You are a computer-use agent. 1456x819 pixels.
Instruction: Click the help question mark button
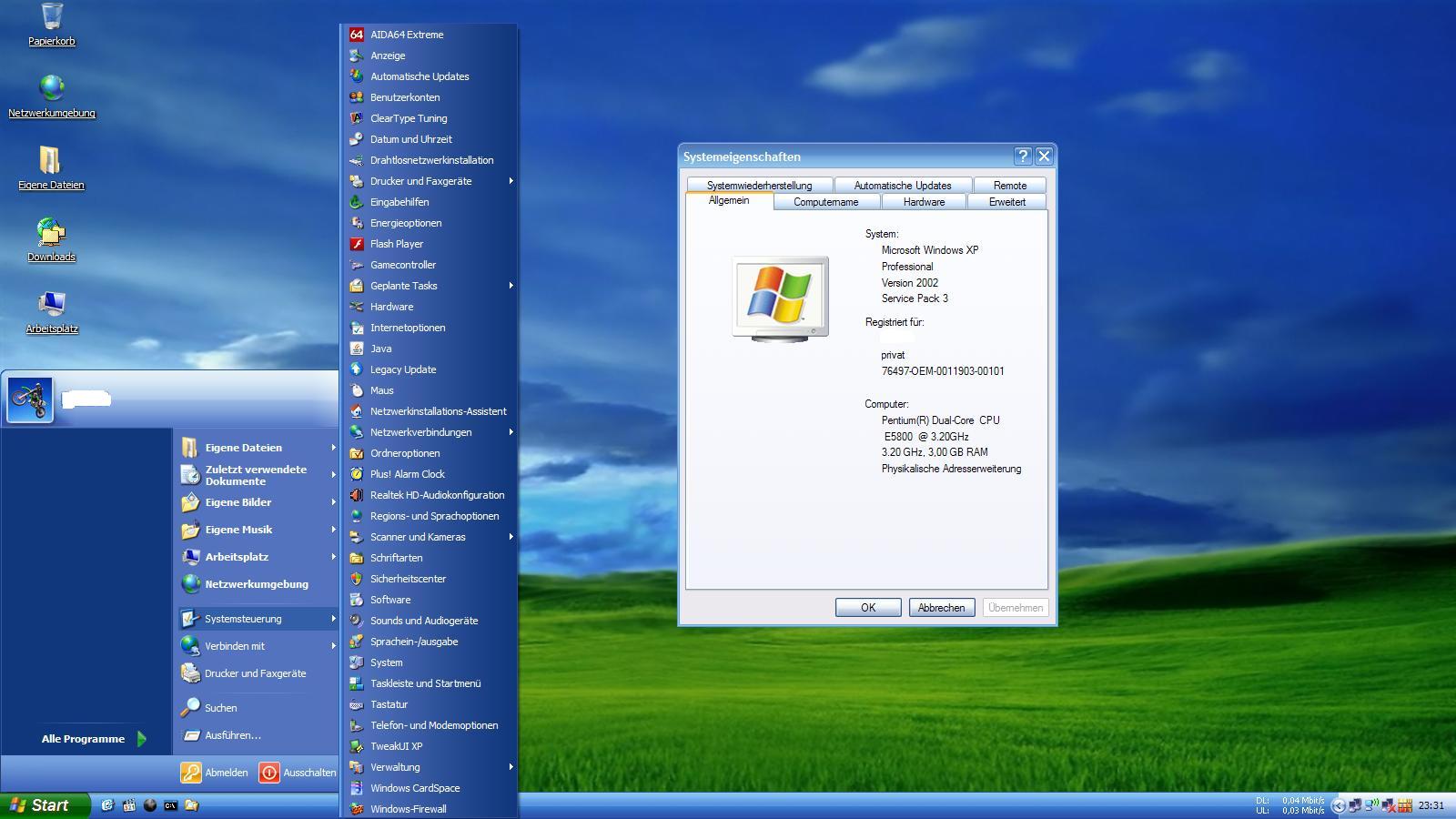pos(1023,157)
